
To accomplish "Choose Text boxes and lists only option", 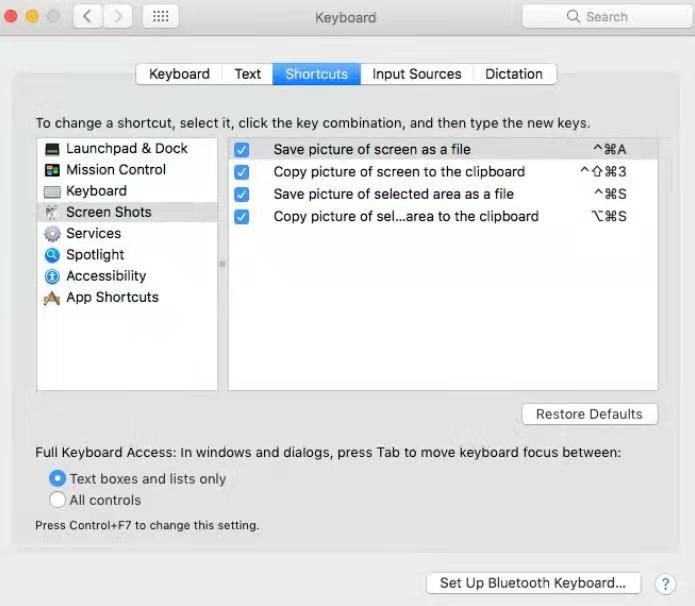I will tap(58, 479).
